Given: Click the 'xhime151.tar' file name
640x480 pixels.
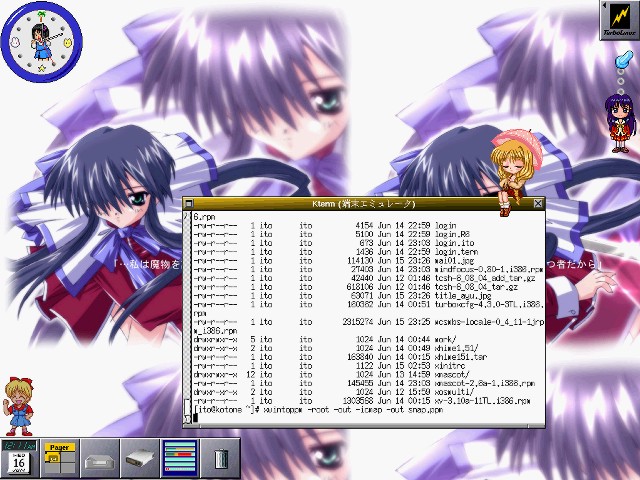Looking at the screenshot, I should click(x=461, y=357).
